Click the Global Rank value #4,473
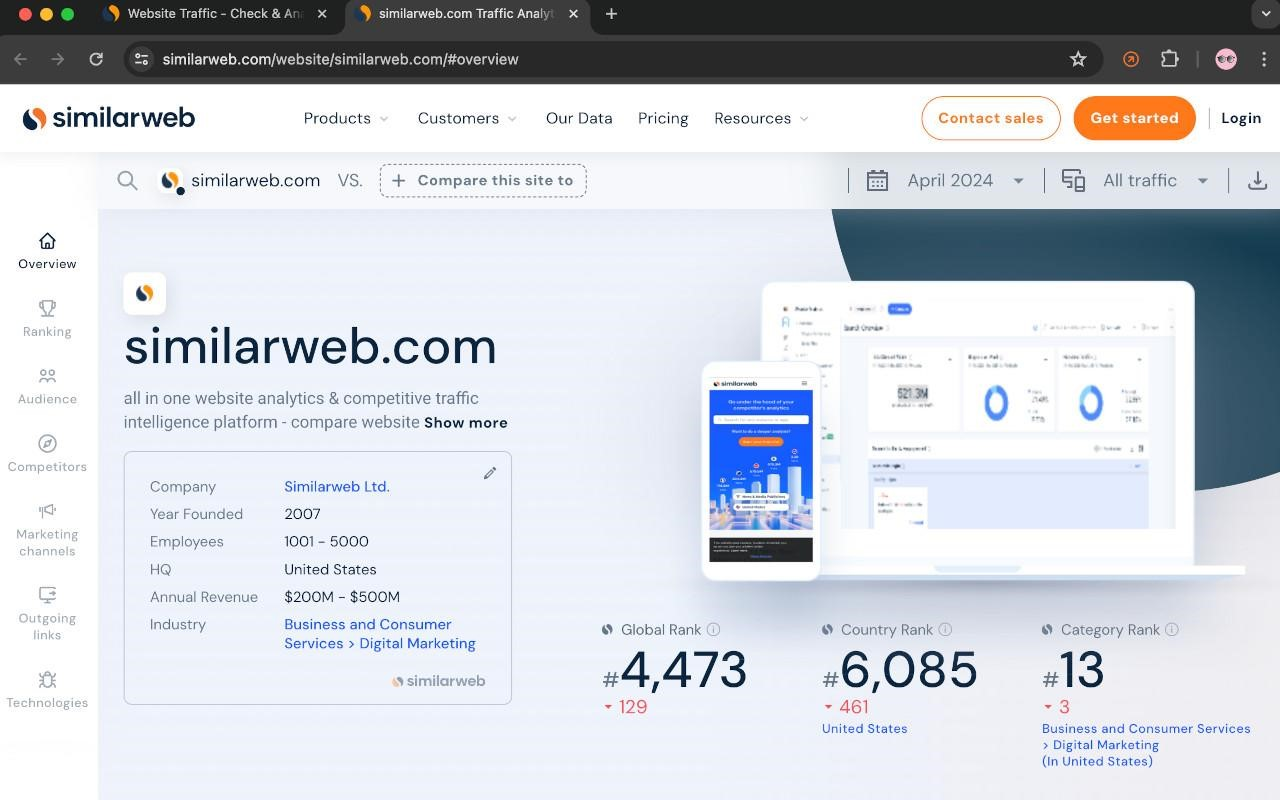Viewport: 1280px width, 800px height. coord(675,670)
